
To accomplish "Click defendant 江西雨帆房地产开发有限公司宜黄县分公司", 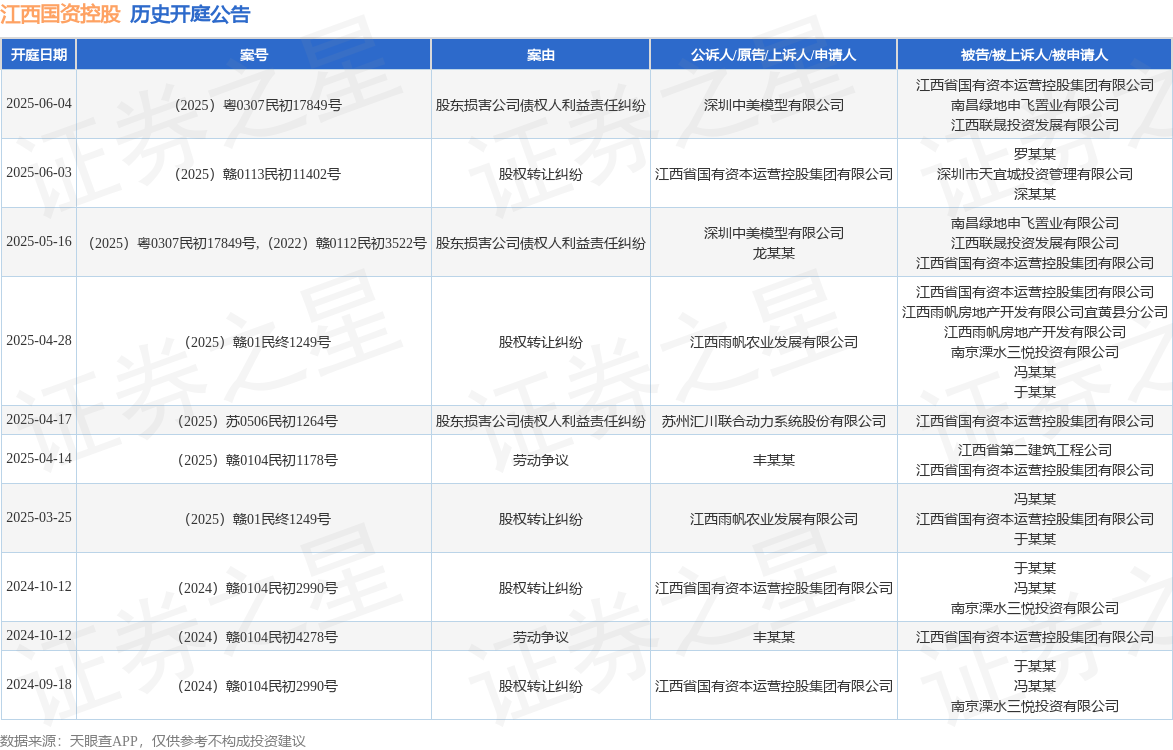I will tap(1035, 312).
